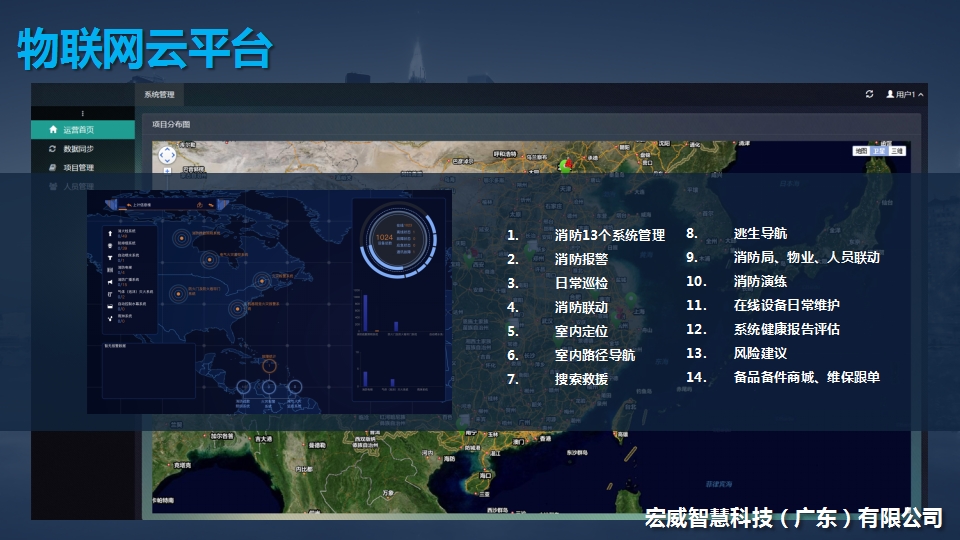Viewport: 960px width, 540px height.
Task: Click the up-arrow system icon in dashboard list
Action: (110, 233)
